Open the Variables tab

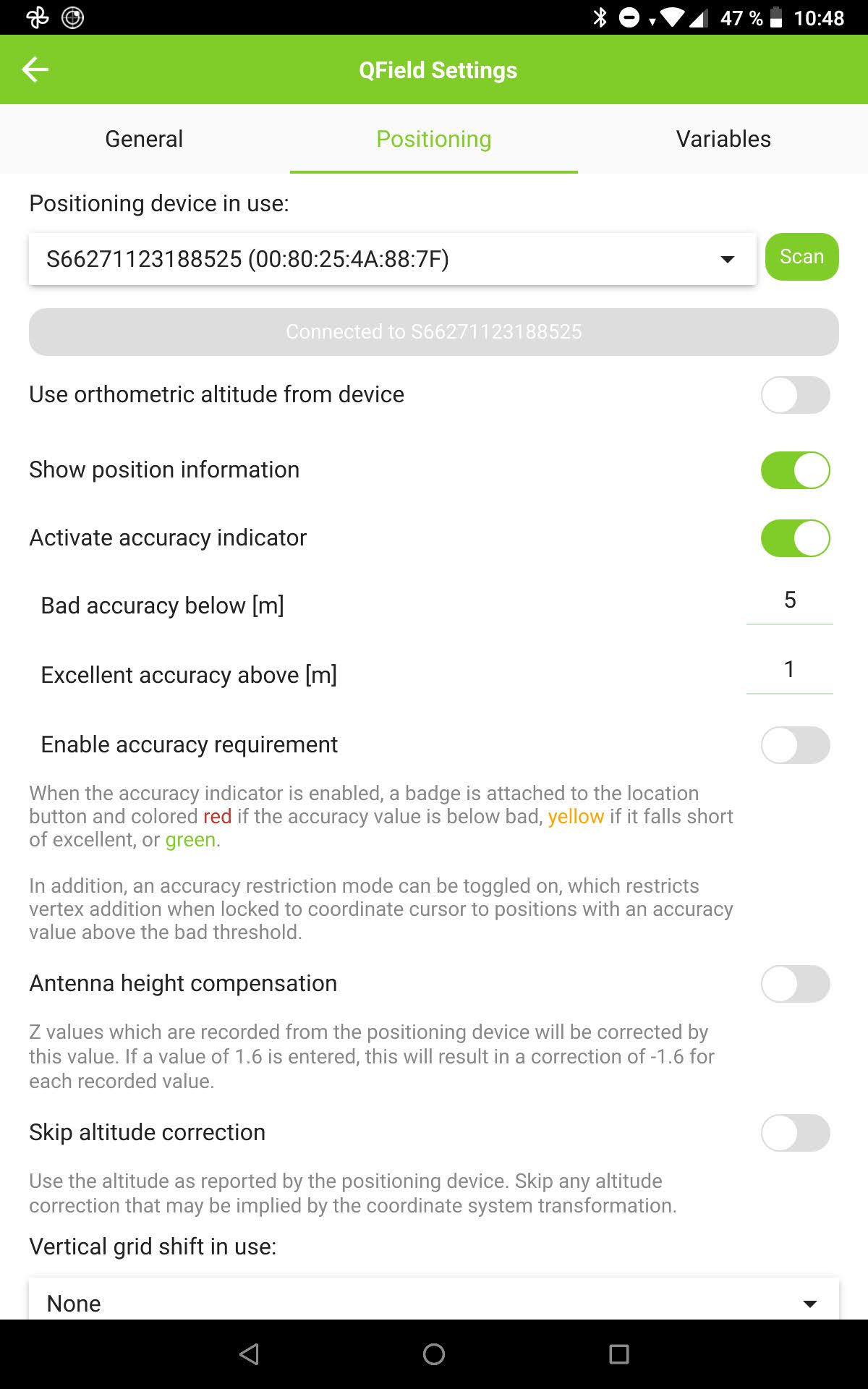coord(723,139)
